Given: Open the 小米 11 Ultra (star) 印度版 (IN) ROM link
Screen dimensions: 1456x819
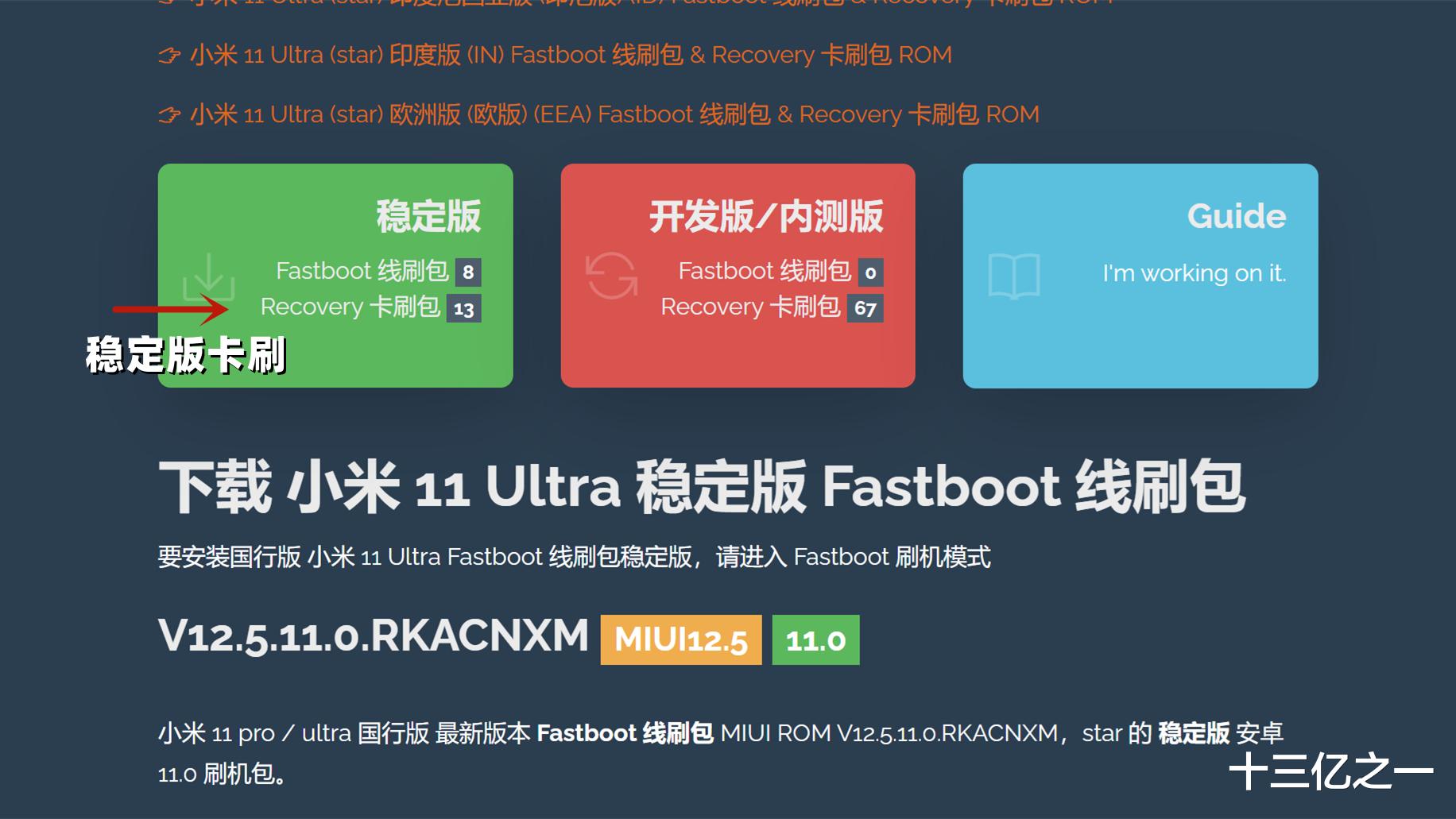Looking at the screenshot, I should [569, 55].
